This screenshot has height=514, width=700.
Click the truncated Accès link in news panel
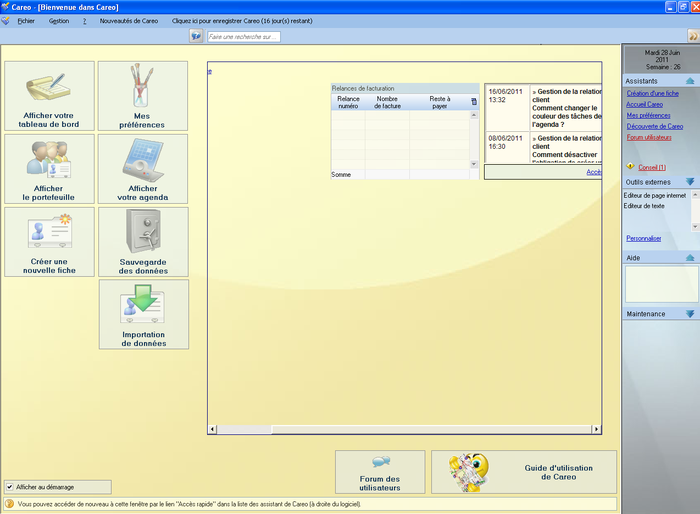point(594,172)
